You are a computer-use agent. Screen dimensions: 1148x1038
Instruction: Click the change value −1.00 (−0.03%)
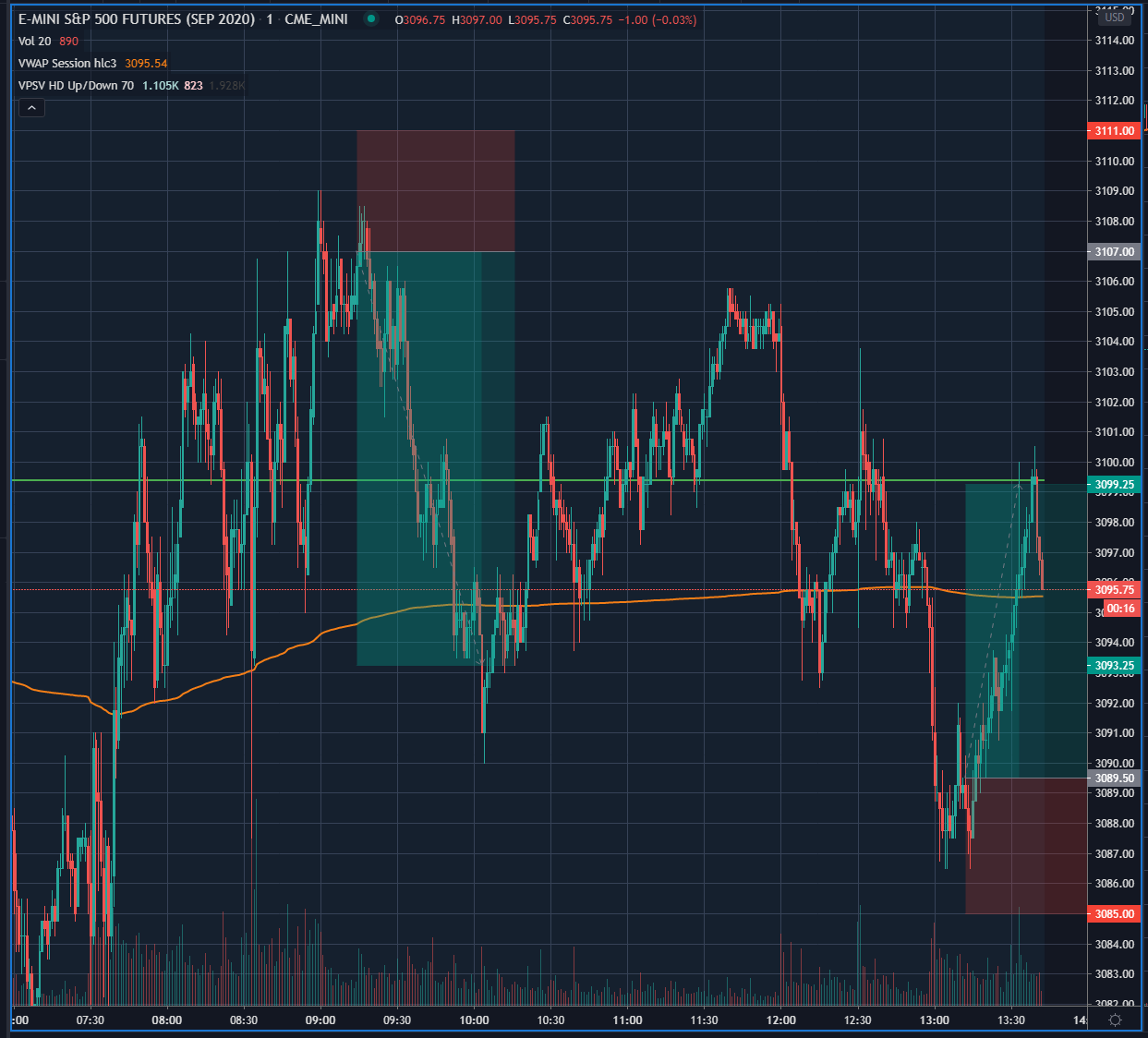[658, 19]
